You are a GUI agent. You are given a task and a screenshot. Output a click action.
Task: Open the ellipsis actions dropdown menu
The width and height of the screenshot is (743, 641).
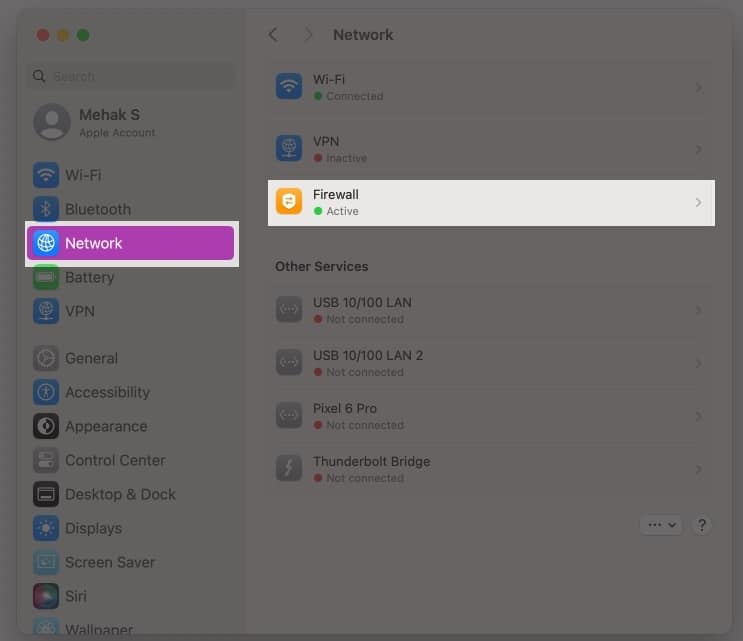661,525
